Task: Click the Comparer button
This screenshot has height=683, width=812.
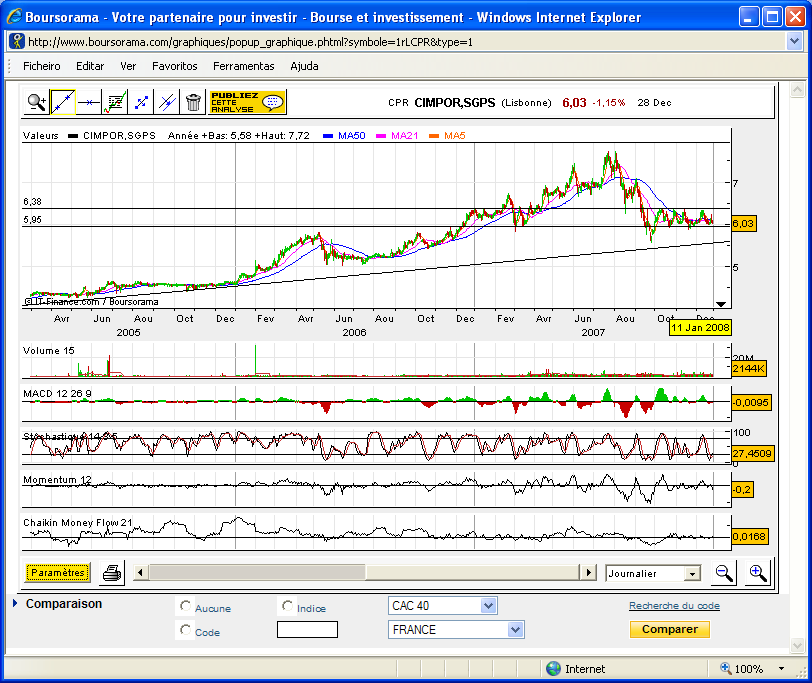Action: [x=670, y=629]
